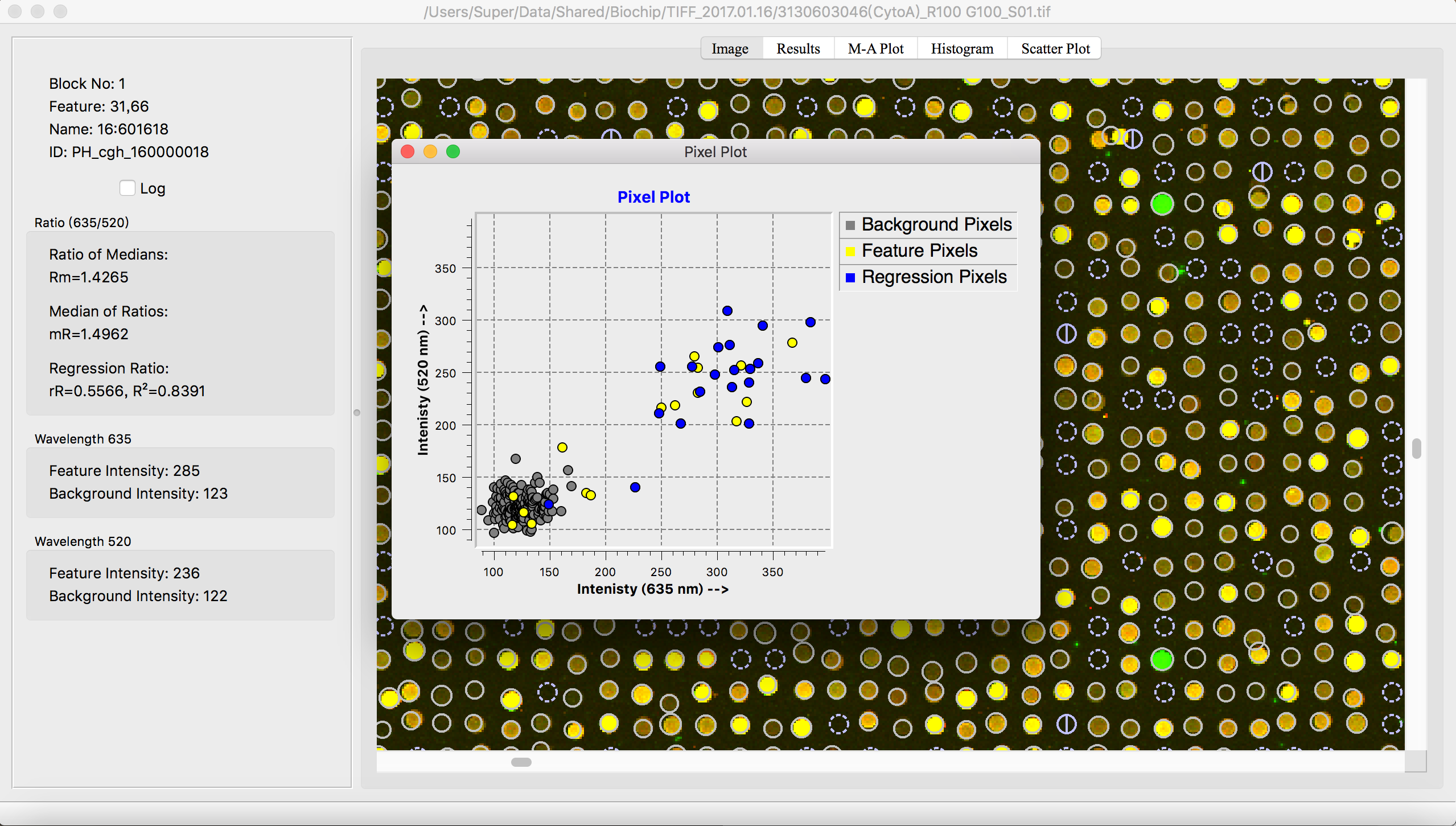1456x826 pixels.
Task: Click the horizontal image scrollbar thumb
Action: coord(521,762)
